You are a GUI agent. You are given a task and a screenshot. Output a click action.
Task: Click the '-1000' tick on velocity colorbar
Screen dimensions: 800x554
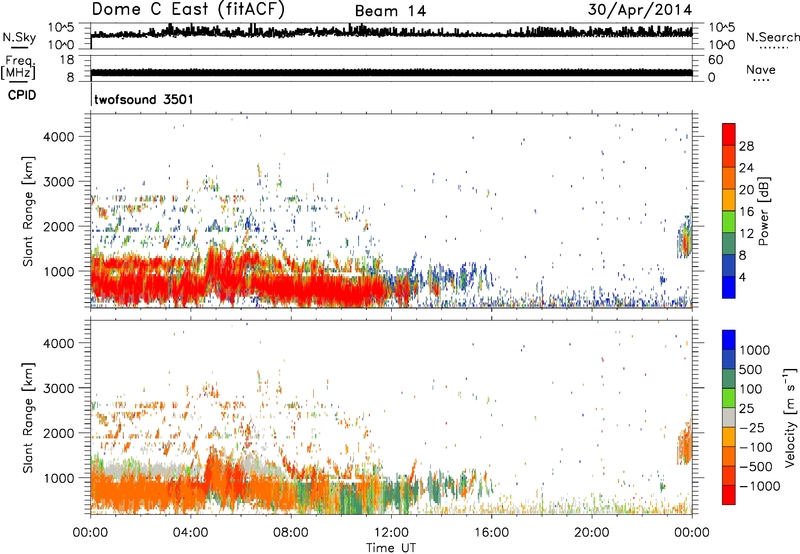point(760,486)
